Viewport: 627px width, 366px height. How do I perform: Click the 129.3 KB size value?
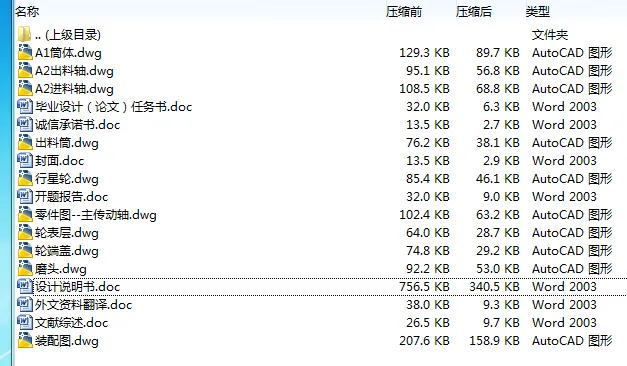click(424, 53)
